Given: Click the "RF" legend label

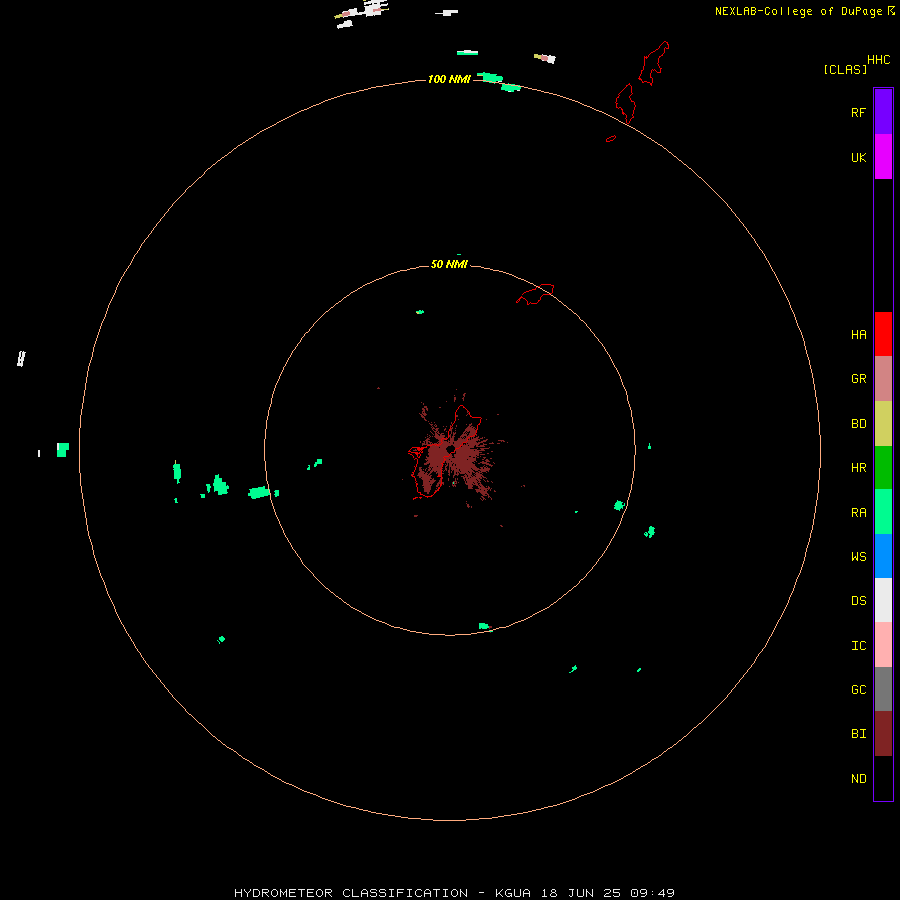Looking at the screenshot, I should (x=858, y=112).
